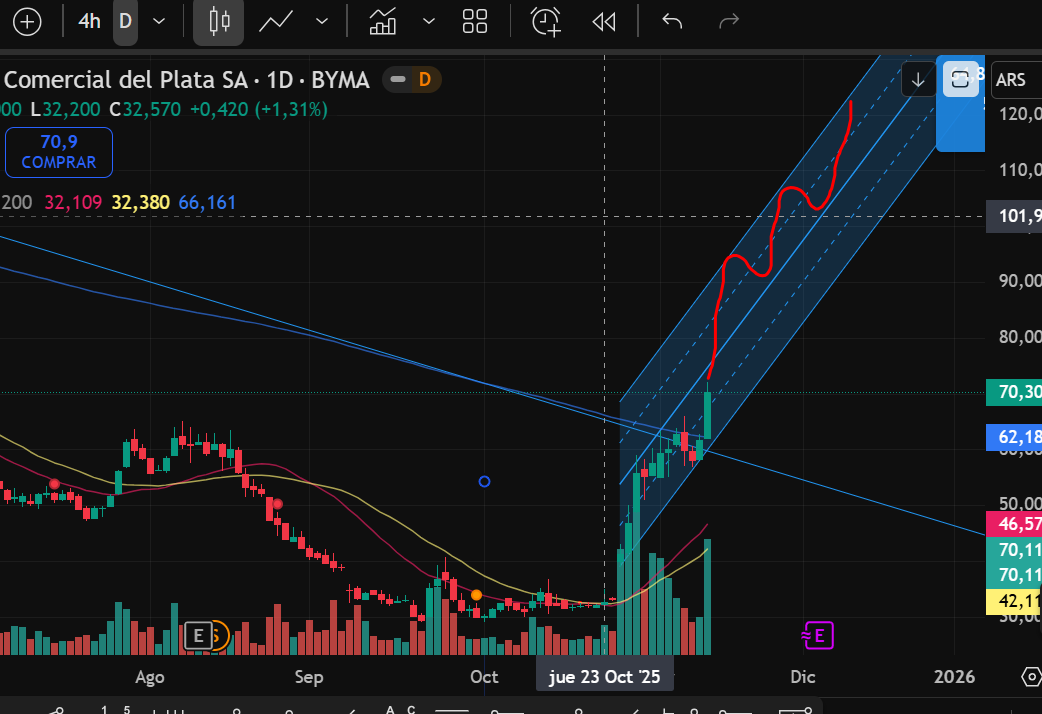Viewport: 1042px width, 714px height.
Task: Redo the last chart action
Action: pyautogui.click(x=729, y=22)
